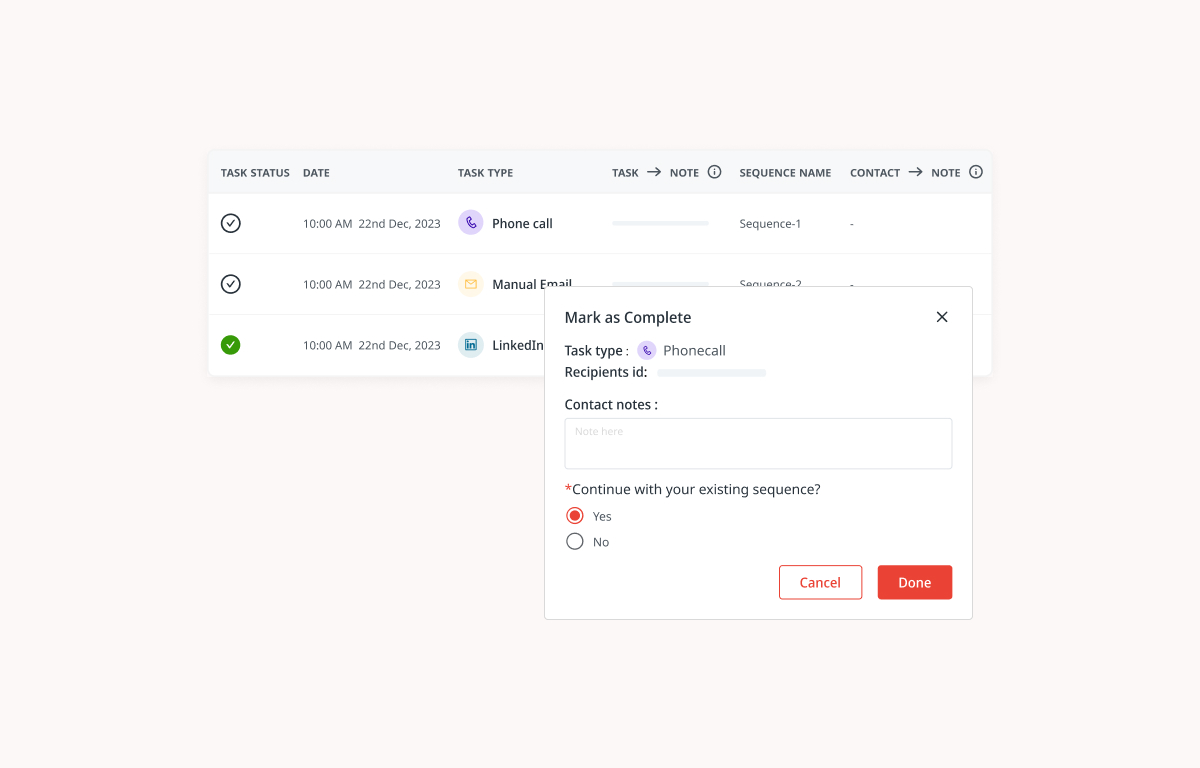Select Yes to continue the existing sequence

tap(574, 515)
